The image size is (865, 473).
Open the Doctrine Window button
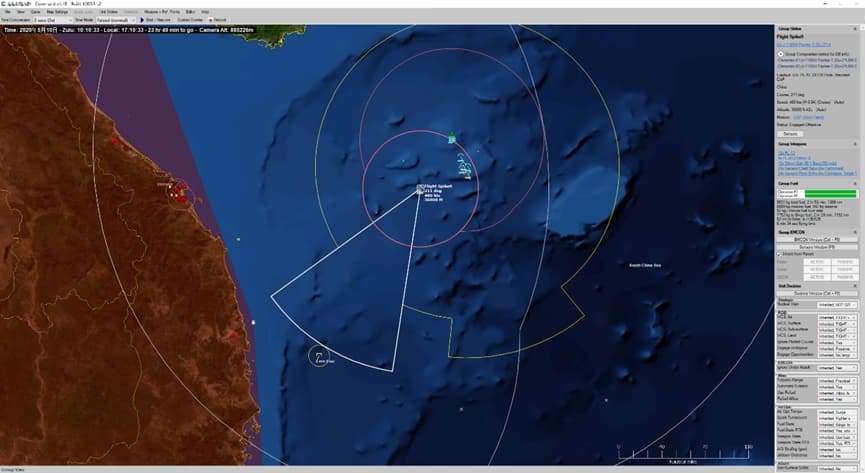pyautogui.click(x=816, y=294)
